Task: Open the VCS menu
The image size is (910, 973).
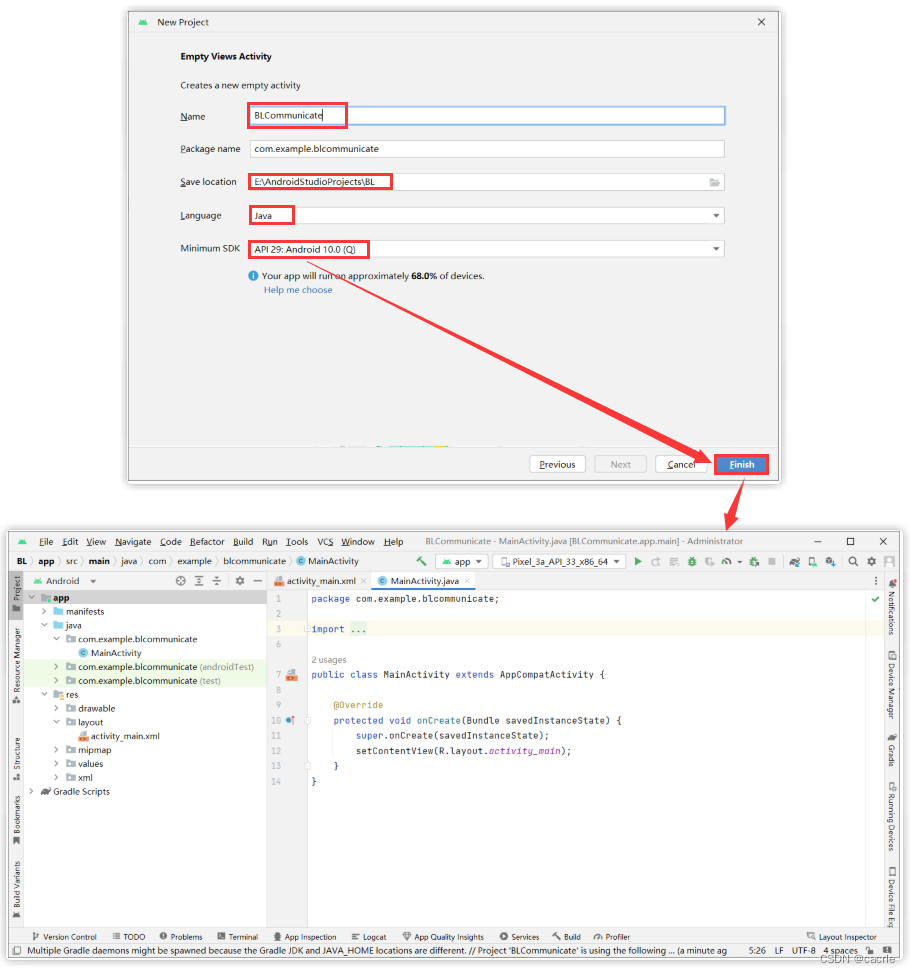Action: (325, 542)
